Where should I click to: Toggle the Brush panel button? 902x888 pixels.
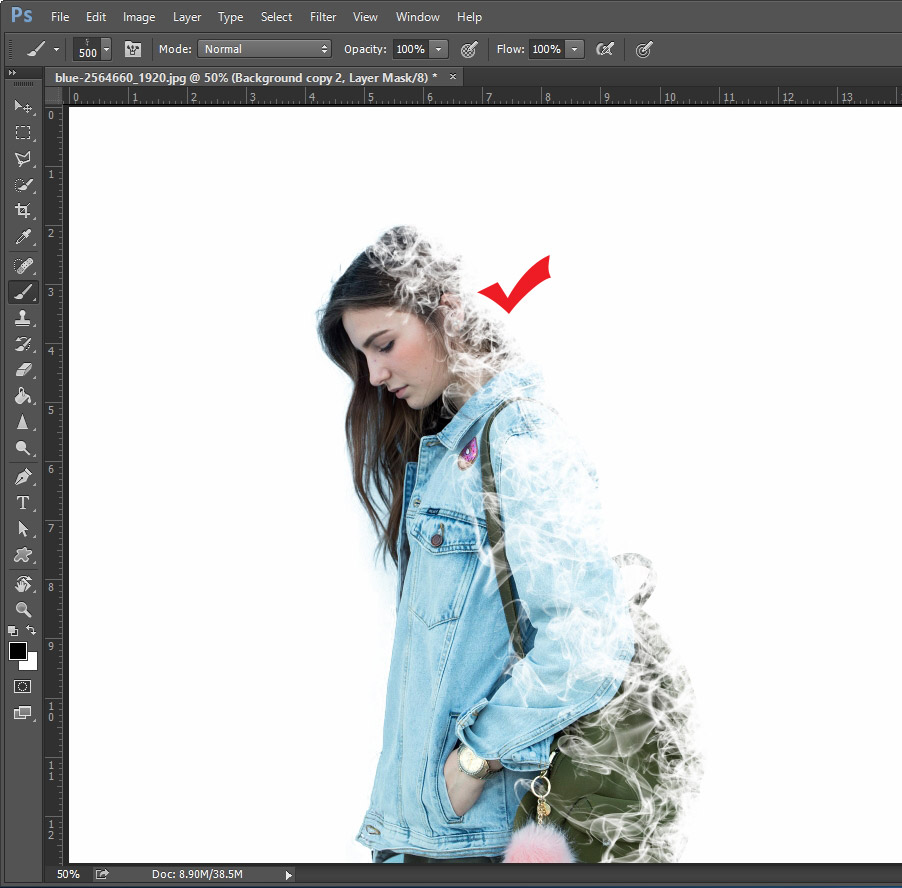coord(133,49)
